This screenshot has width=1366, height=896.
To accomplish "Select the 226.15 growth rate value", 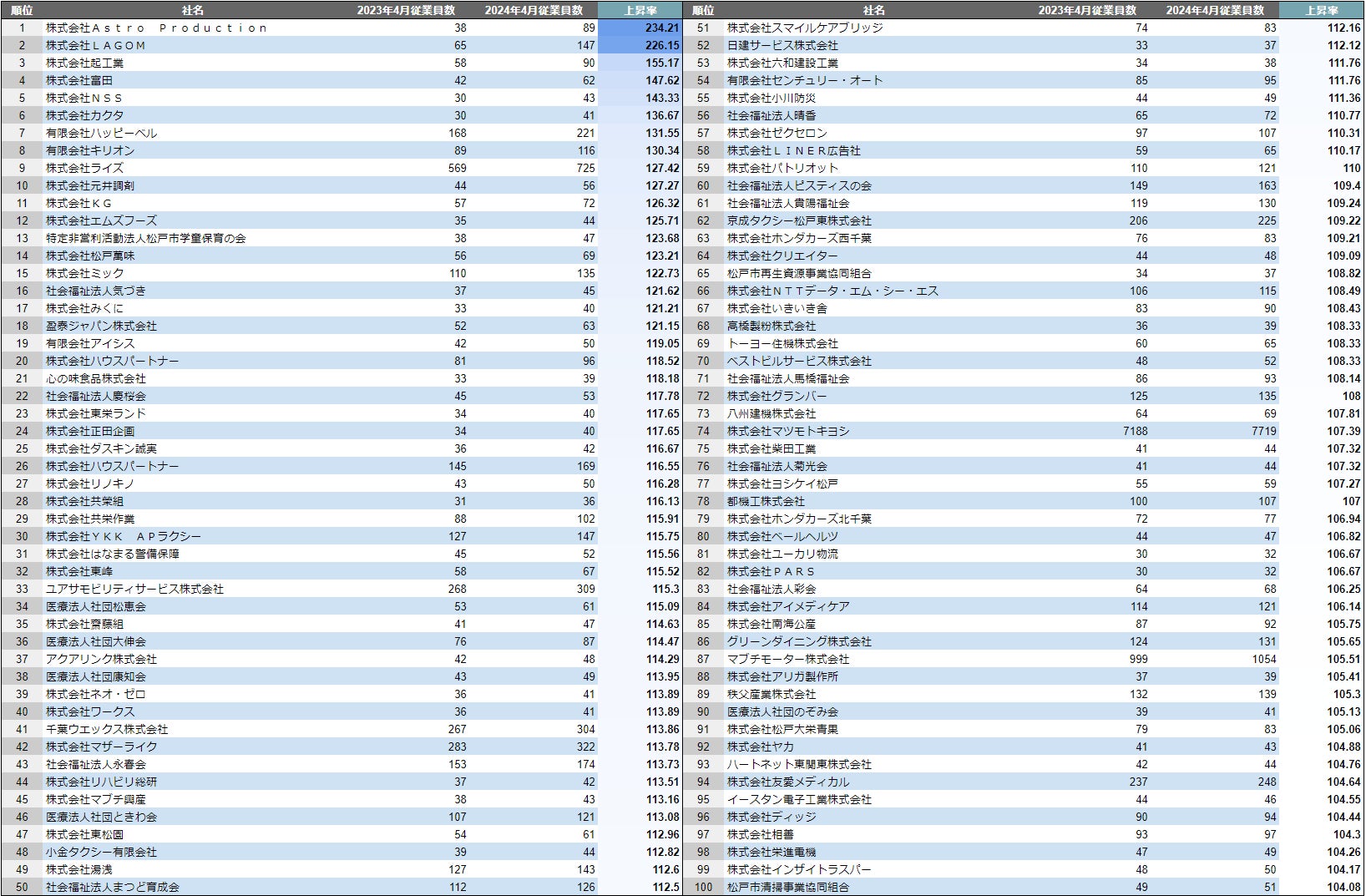I will 662,45.
